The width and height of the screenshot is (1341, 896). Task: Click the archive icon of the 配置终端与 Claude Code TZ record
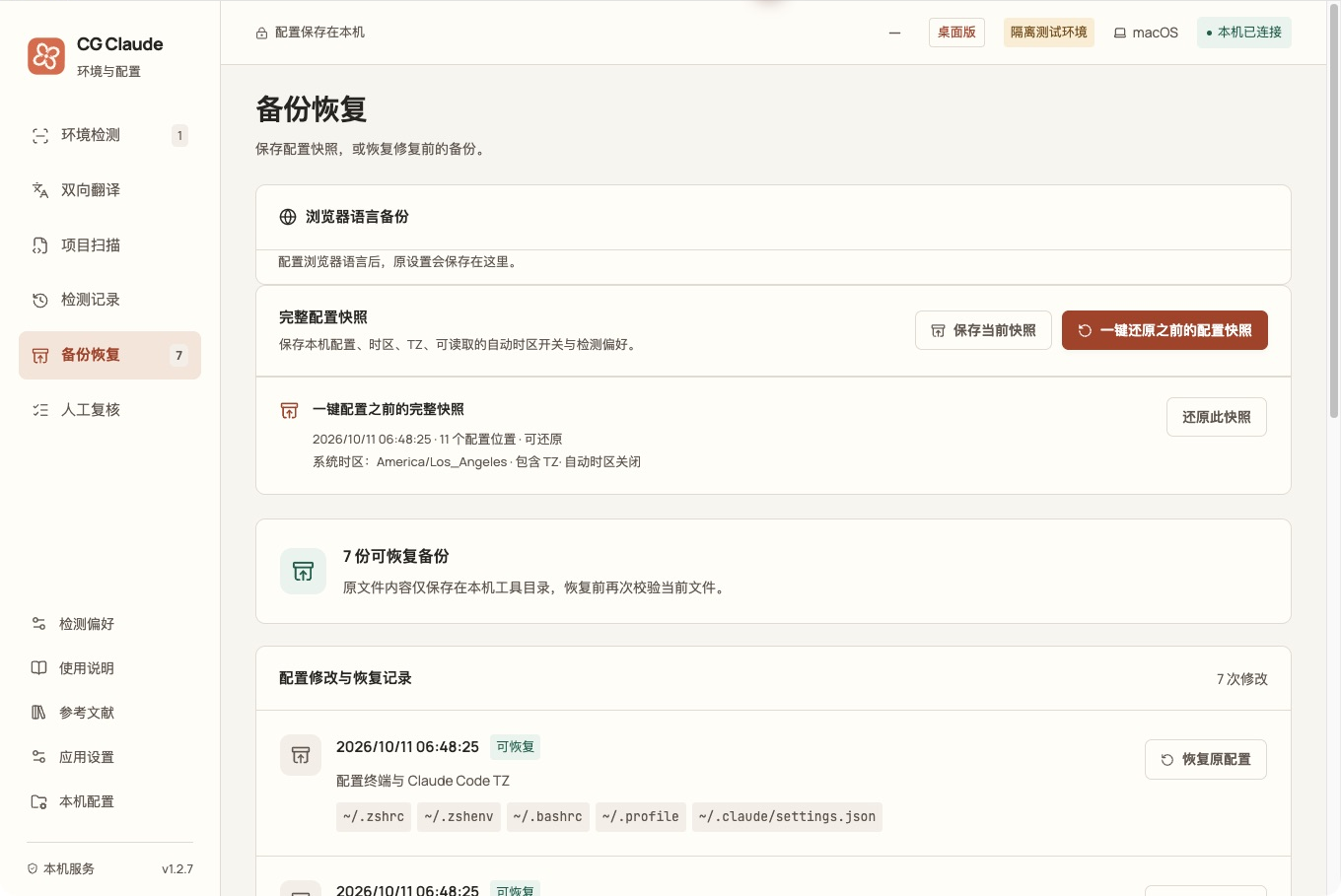pyautogui.click(x=301, y=755)
